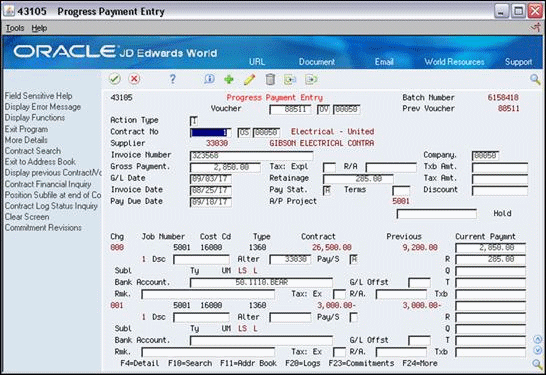Click the Tax Amt. field

point(500,179)
